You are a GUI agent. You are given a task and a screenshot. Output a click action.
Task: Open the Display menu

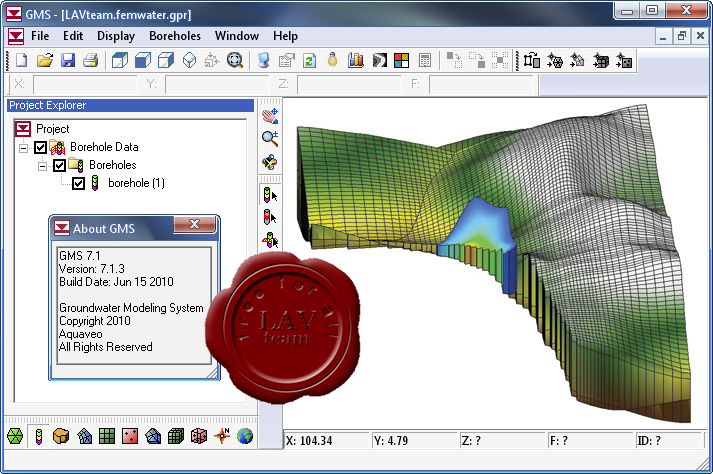coord(116,36)
